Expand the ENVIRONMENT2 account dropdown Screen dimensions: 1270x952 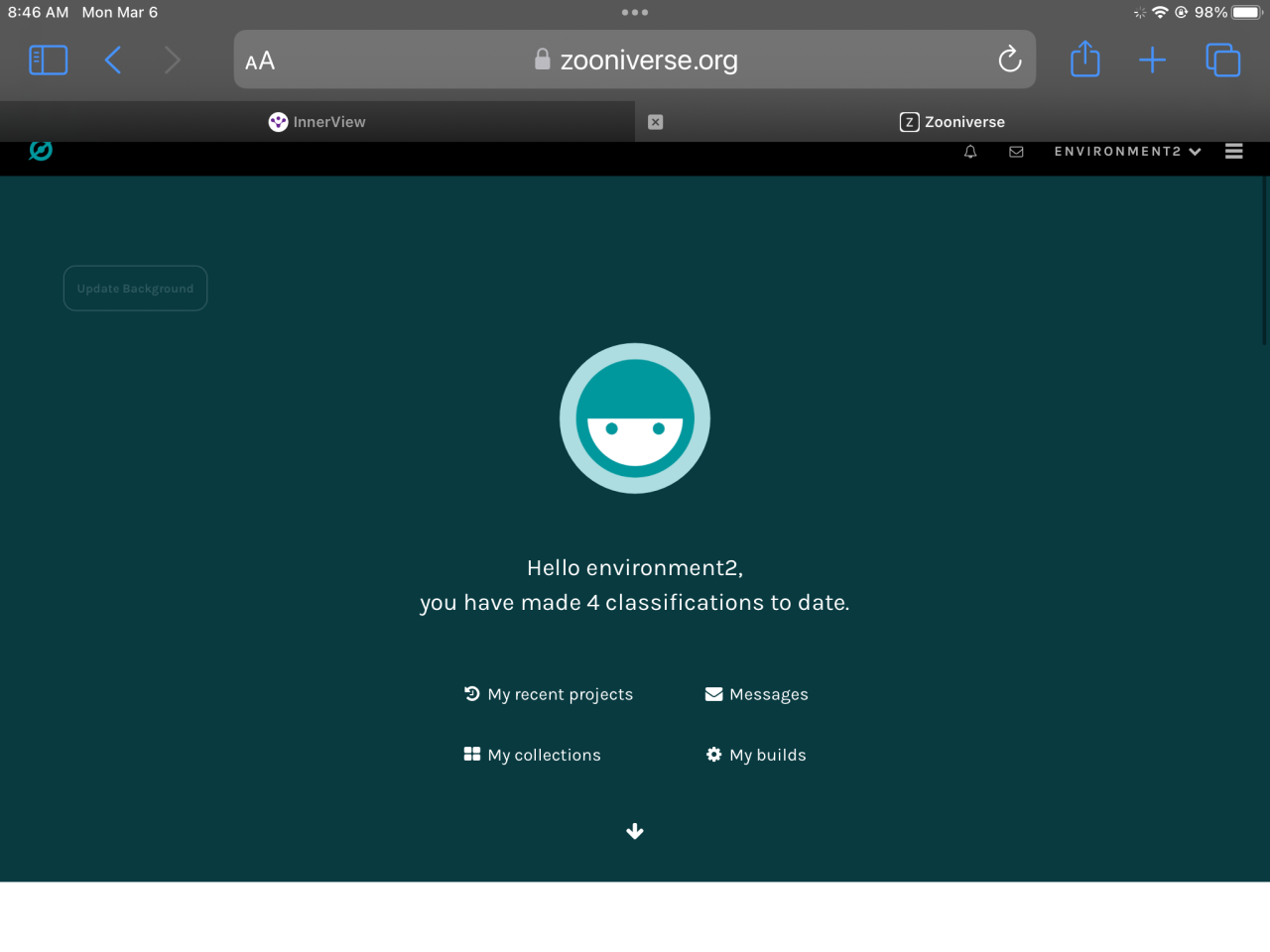(1128, 152)
